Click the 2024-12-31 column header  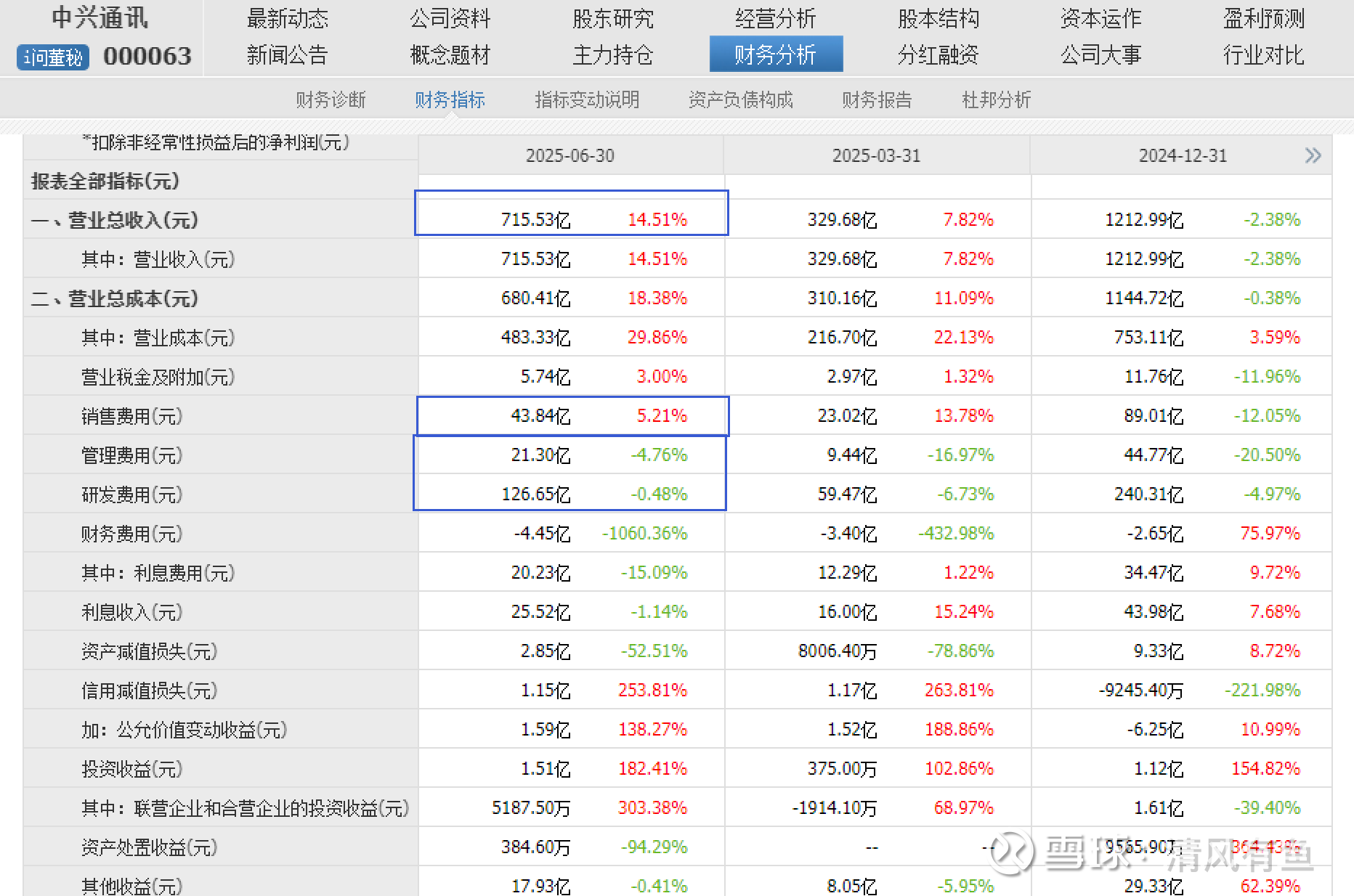click(x=1183, y=155)
